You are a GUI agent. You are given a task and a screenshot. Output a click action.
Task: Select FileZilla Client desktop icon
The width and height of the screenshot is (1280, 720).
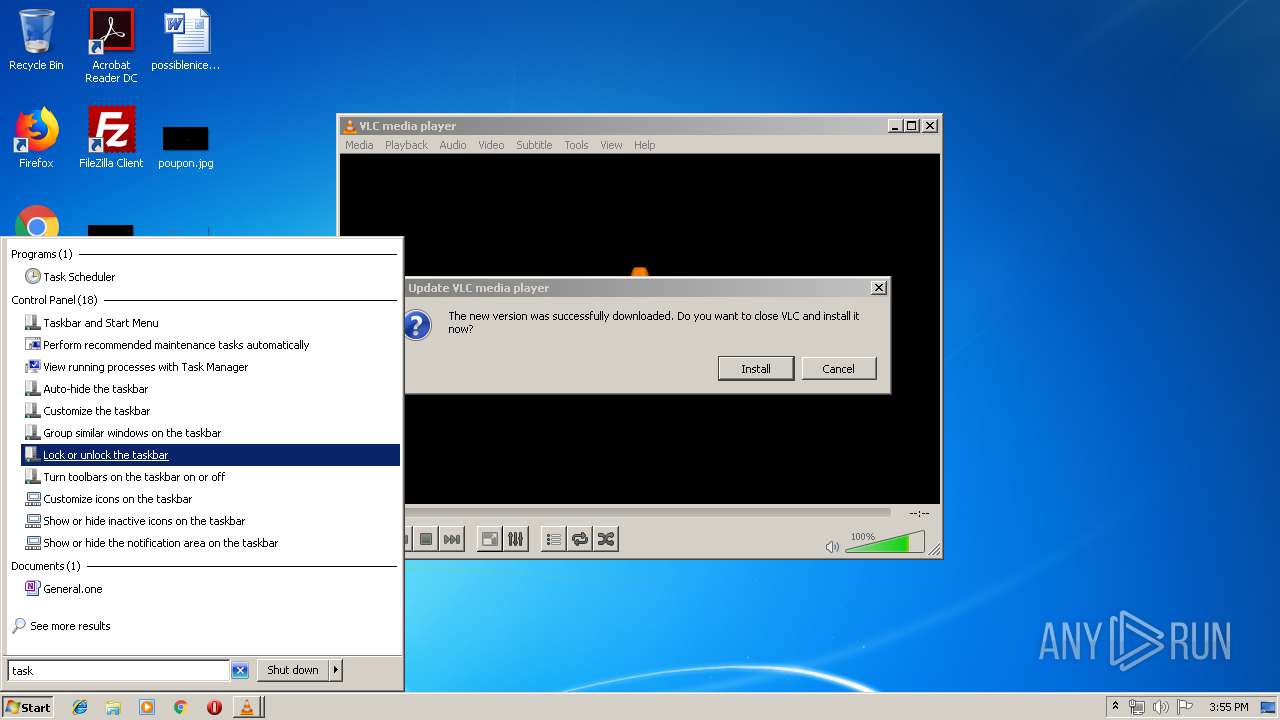(x=111, y=138)
